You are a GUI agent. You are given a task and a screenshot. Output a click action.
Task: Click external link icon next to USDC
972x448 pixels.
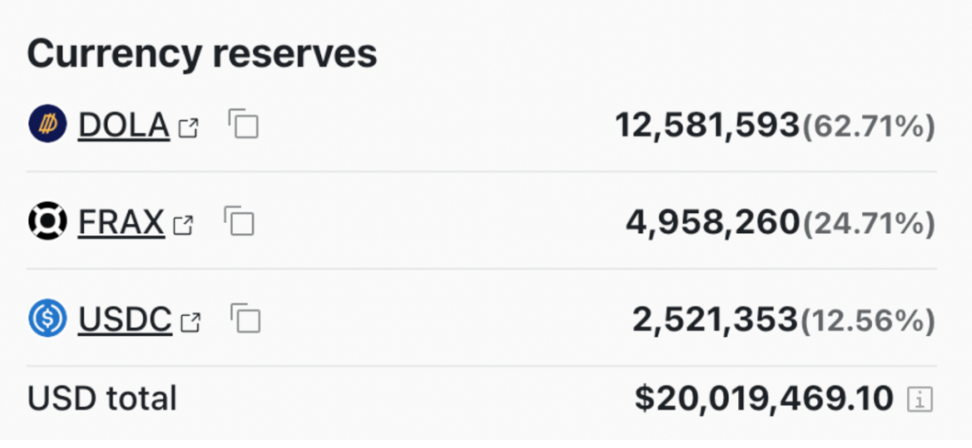190,323
